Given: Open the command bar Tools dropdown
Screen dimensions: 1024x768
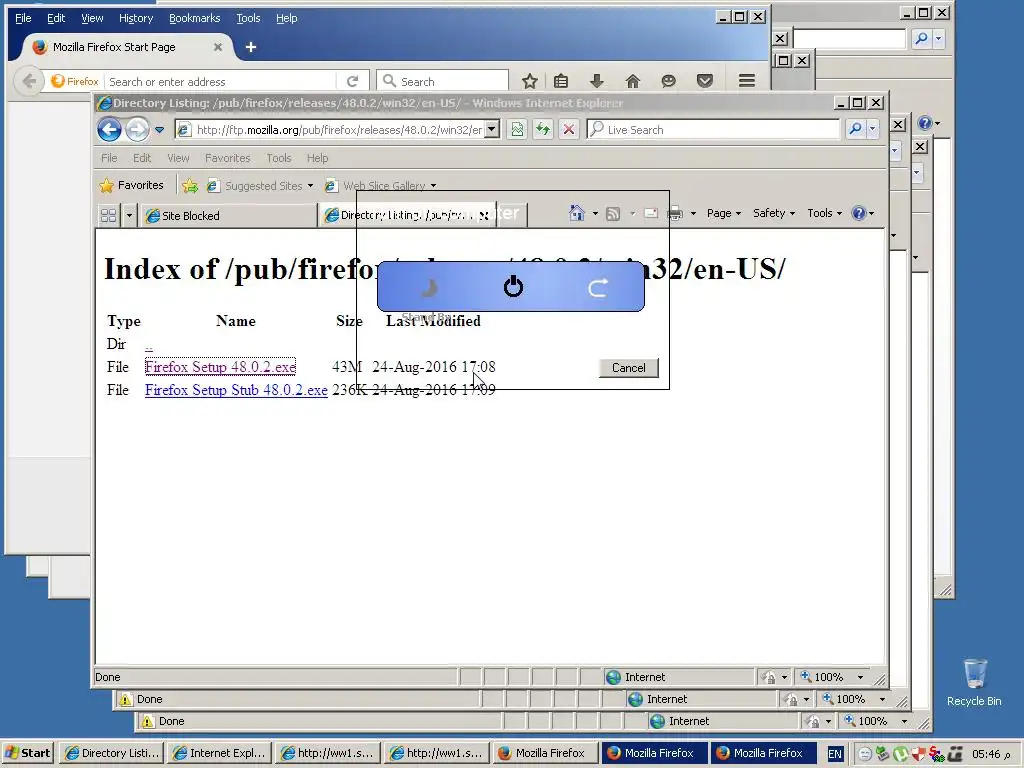Looking at the screenshot, I should click(x=824, y=214).
